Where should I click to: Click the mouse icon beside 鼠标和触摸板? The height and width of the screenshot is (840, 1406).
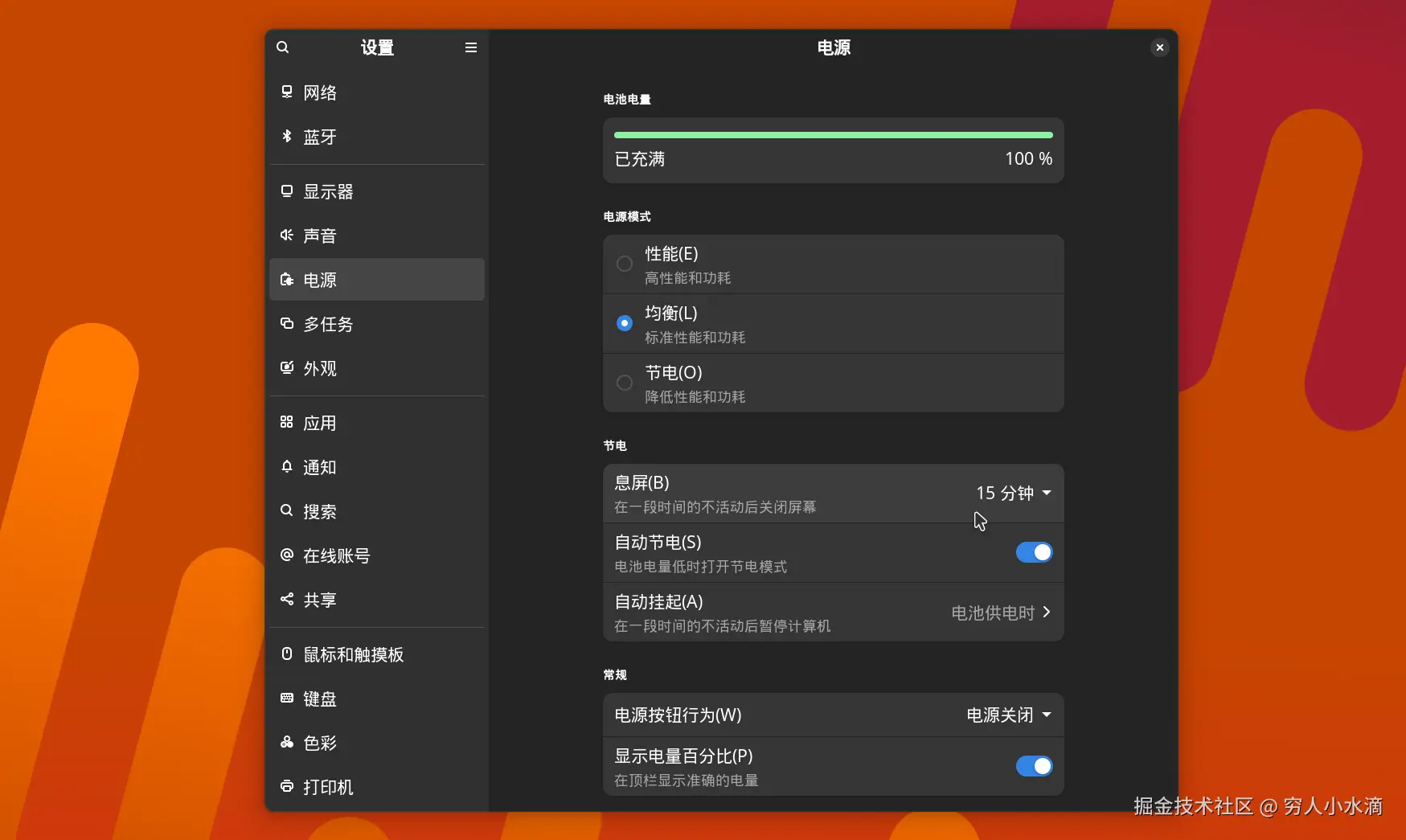coord(287,654)
